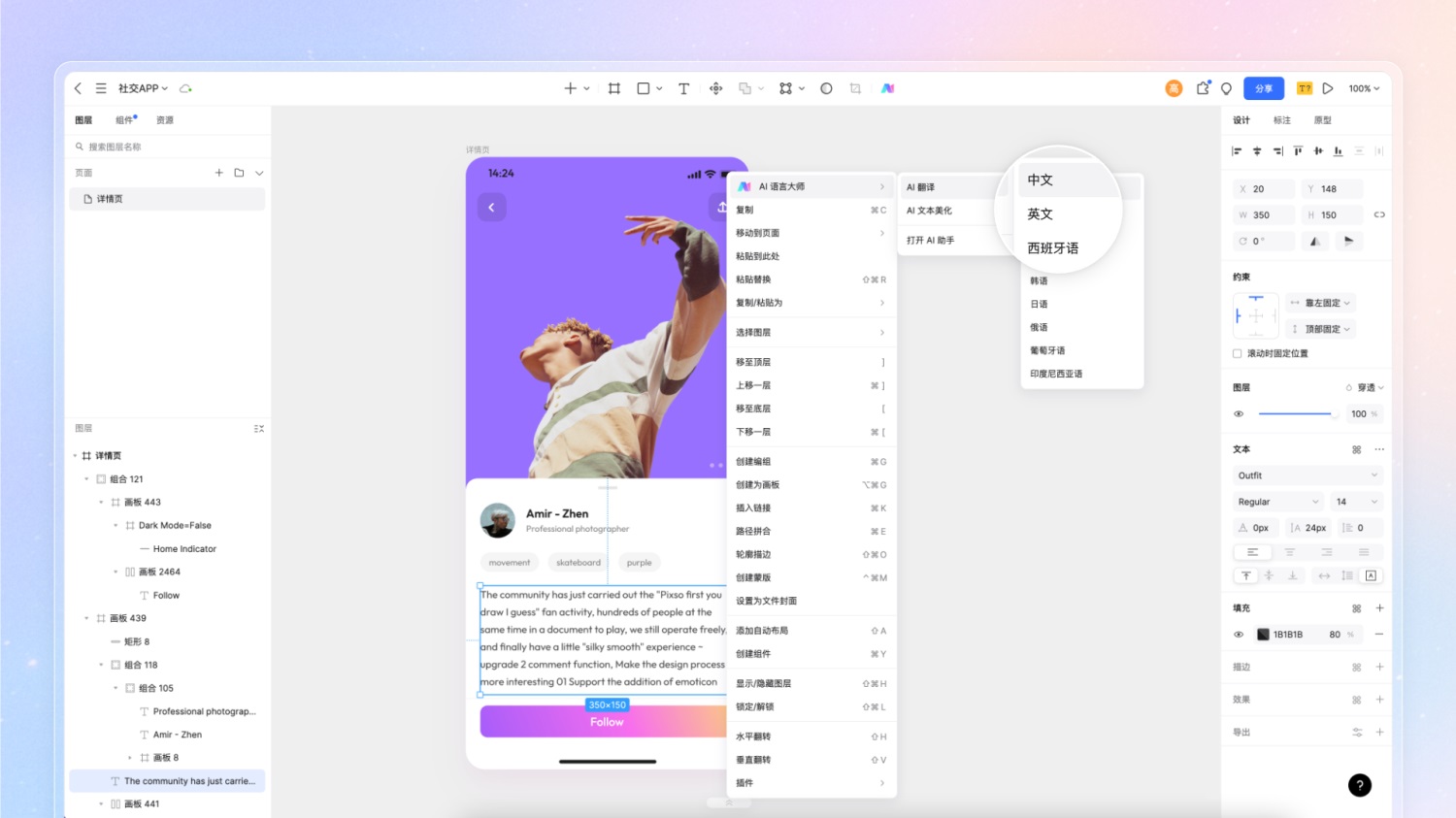Open the Outfit font family dropdown
The image size is (1456, 818).
(x=1307, y=475)
